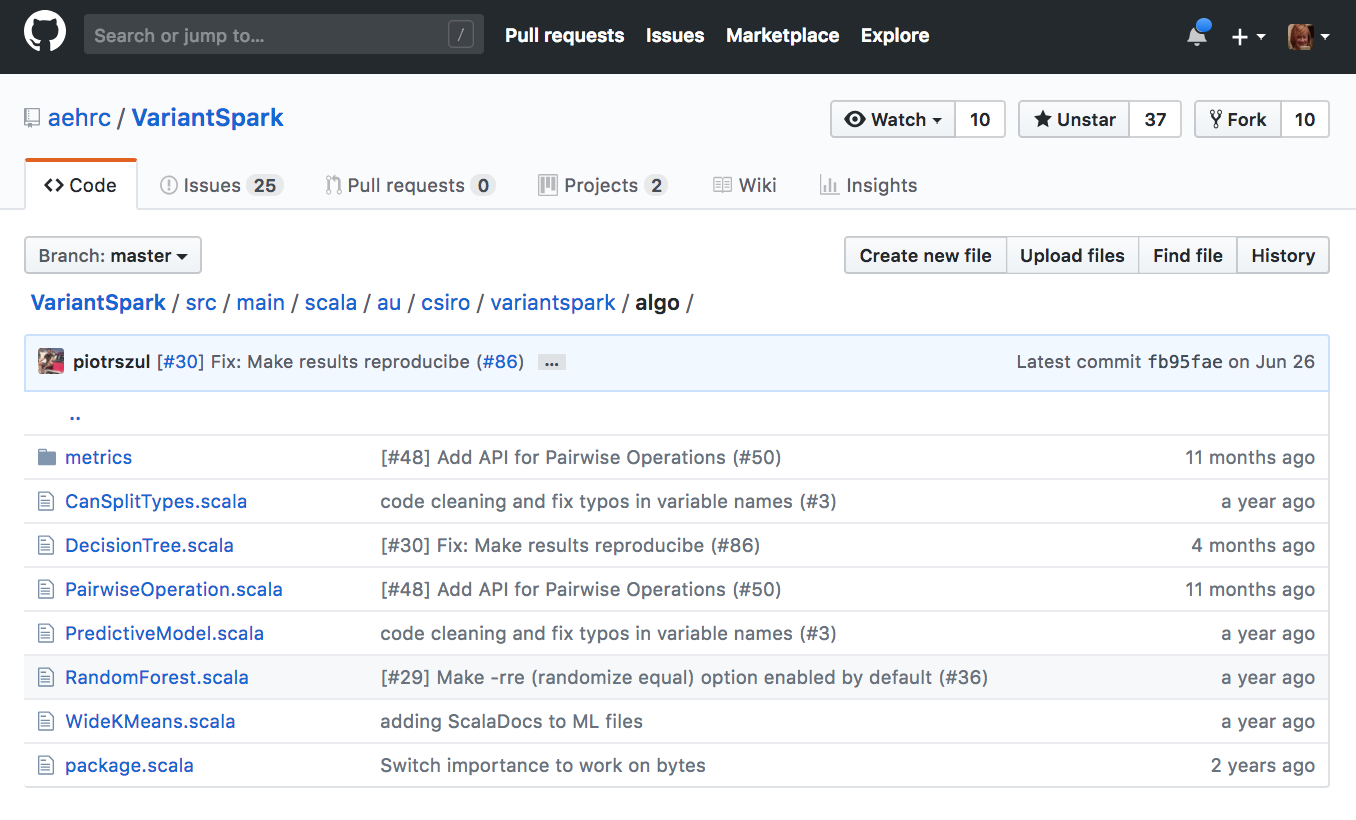The image size is (1356, 820).
Task: Go to csiro folder in breadcrumb
Action: (x=445, y=302)
